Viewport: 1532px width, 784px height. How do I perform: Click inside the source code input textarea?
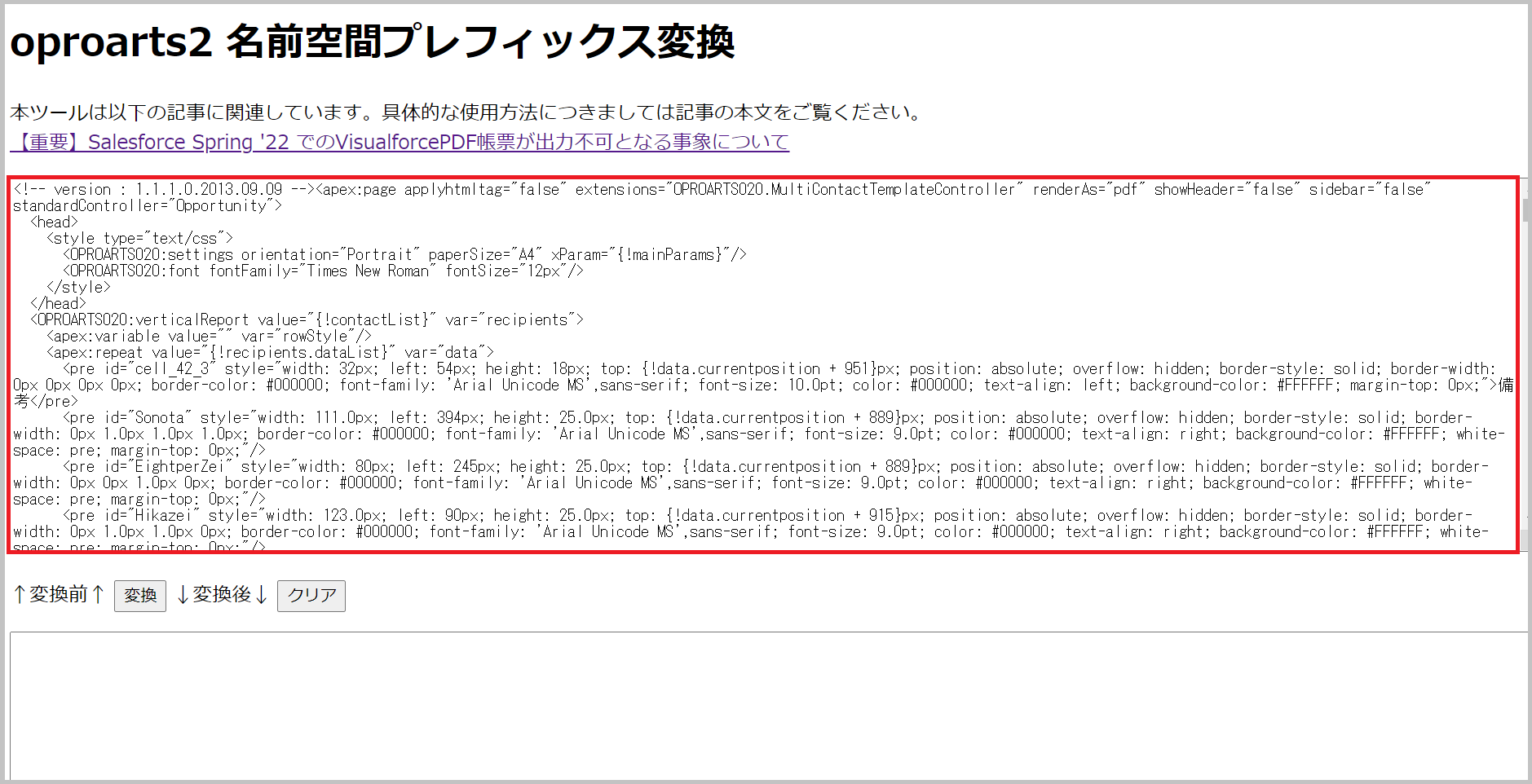tap(762, 364)
